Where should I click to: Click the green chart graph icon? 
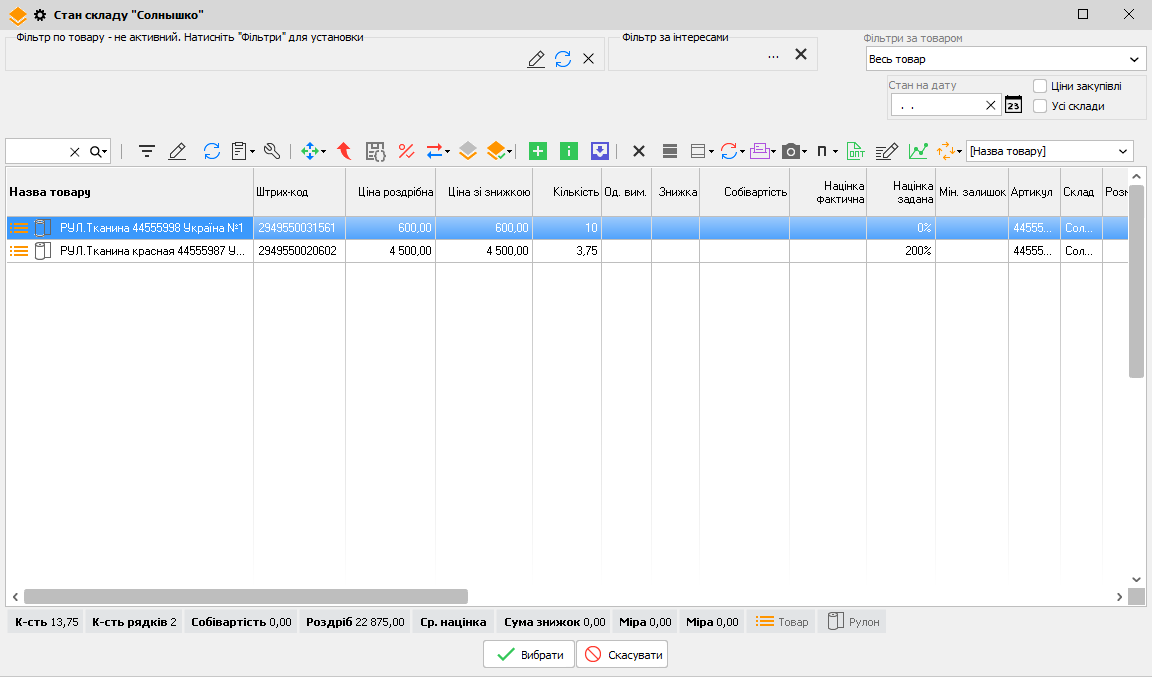(918, 151)
